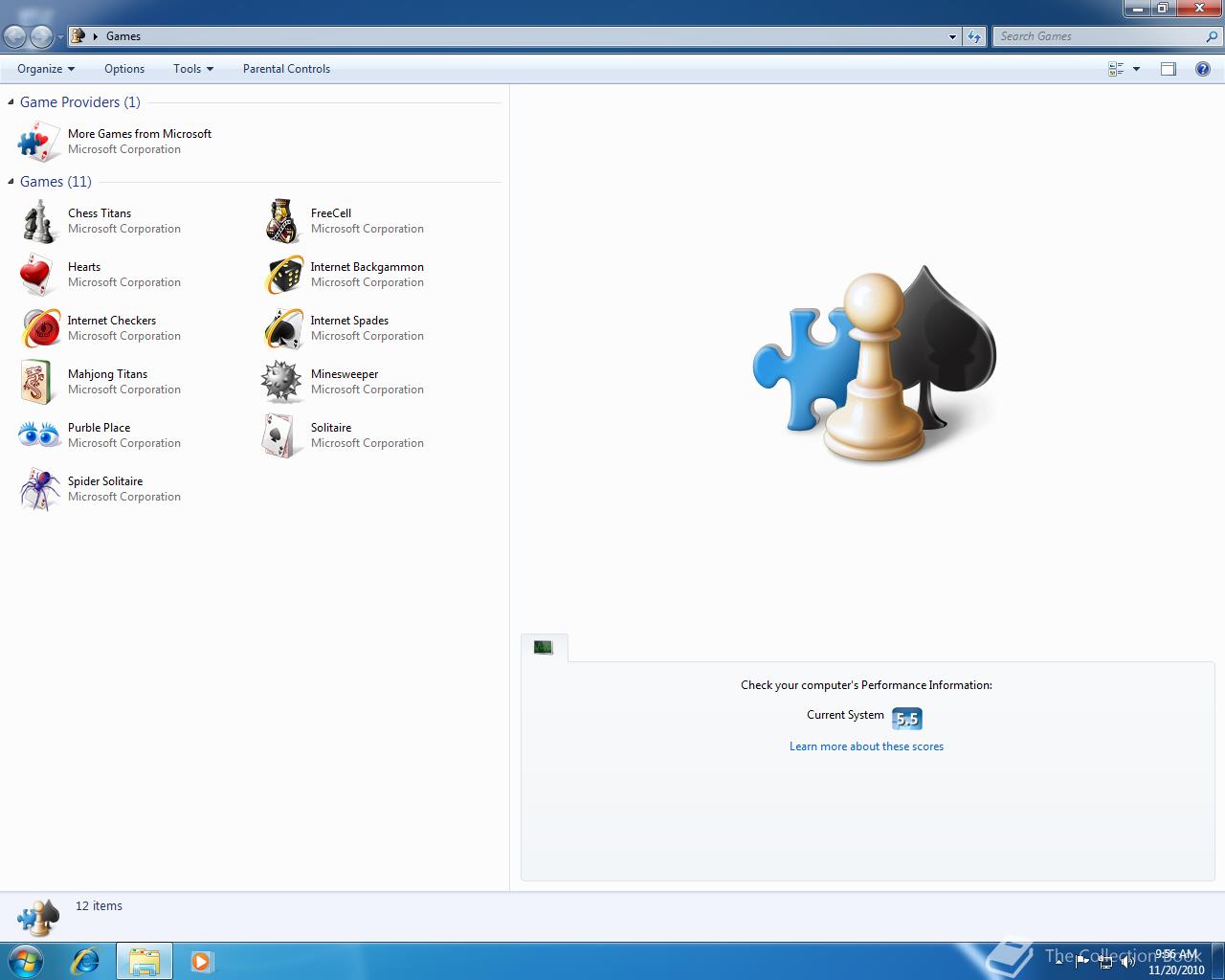Screen dimensions: 1225x980
Task: Click the Games folder icon in address bar
Action: pos(78,36)
